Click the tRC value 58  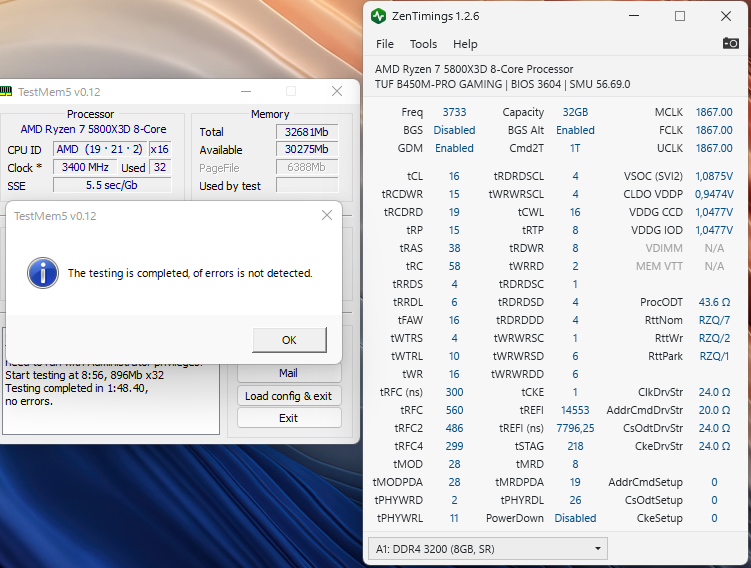(454, 266)
